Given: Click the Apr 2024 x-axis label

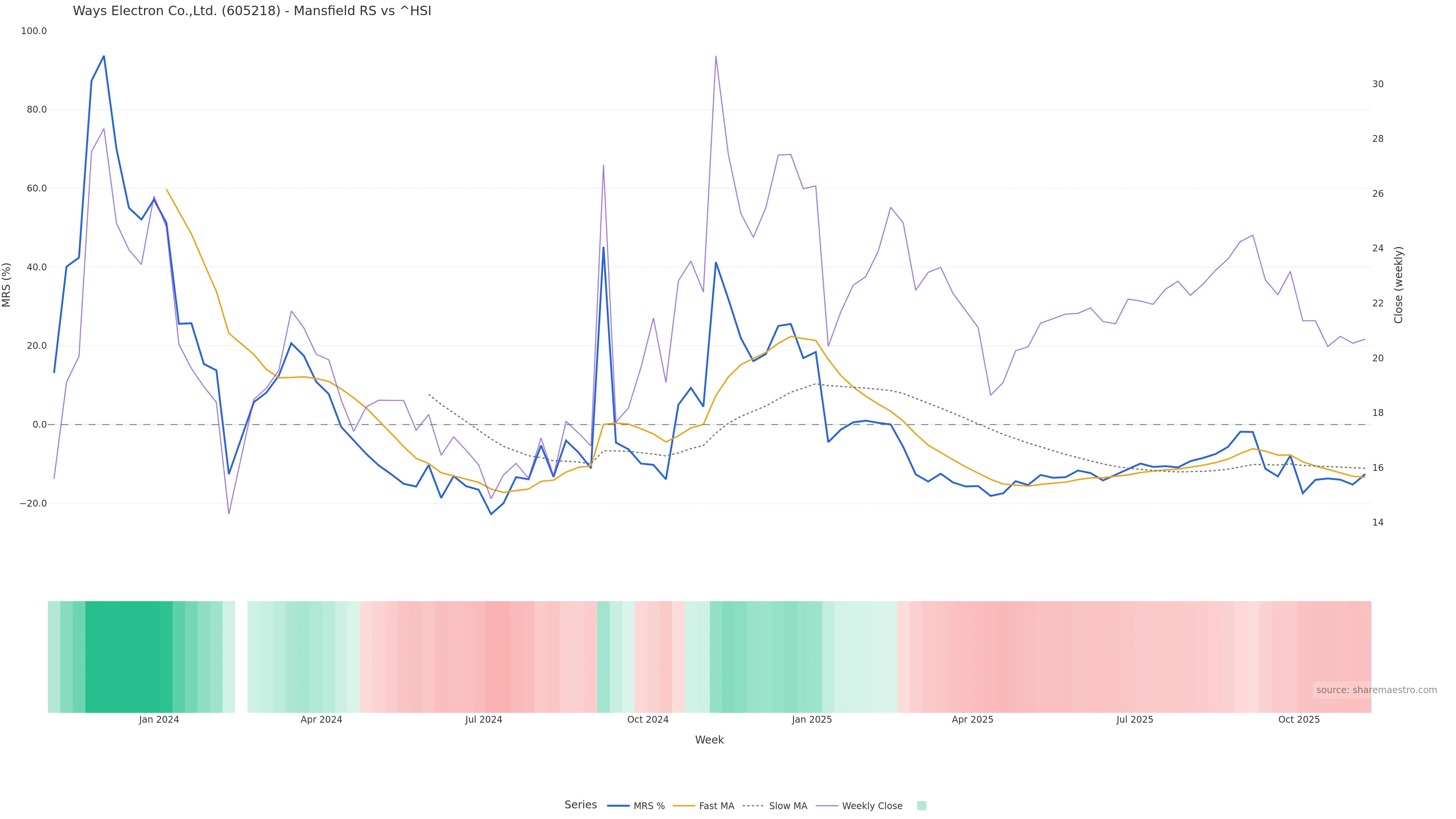Looking at the screenshot, I should point(321,720).
